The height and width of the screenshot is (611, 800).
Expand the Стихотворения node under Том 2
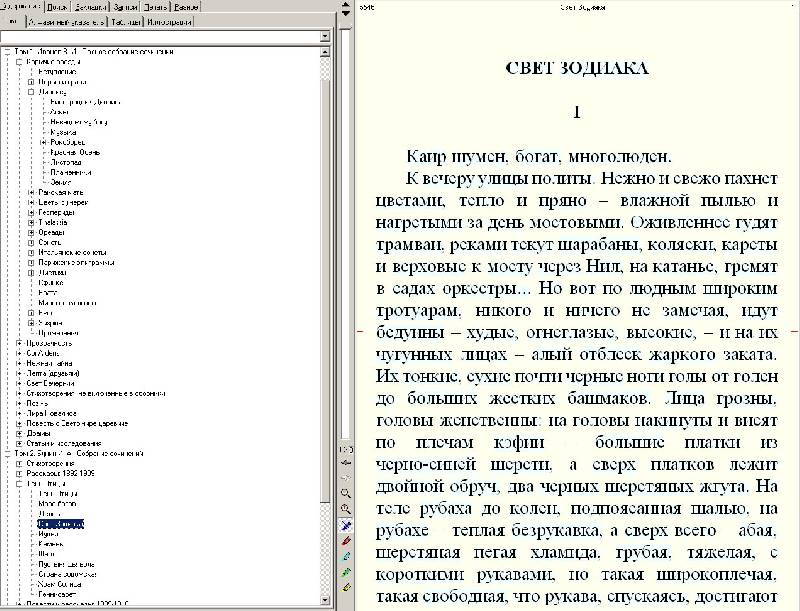click(x=19, y=464)
